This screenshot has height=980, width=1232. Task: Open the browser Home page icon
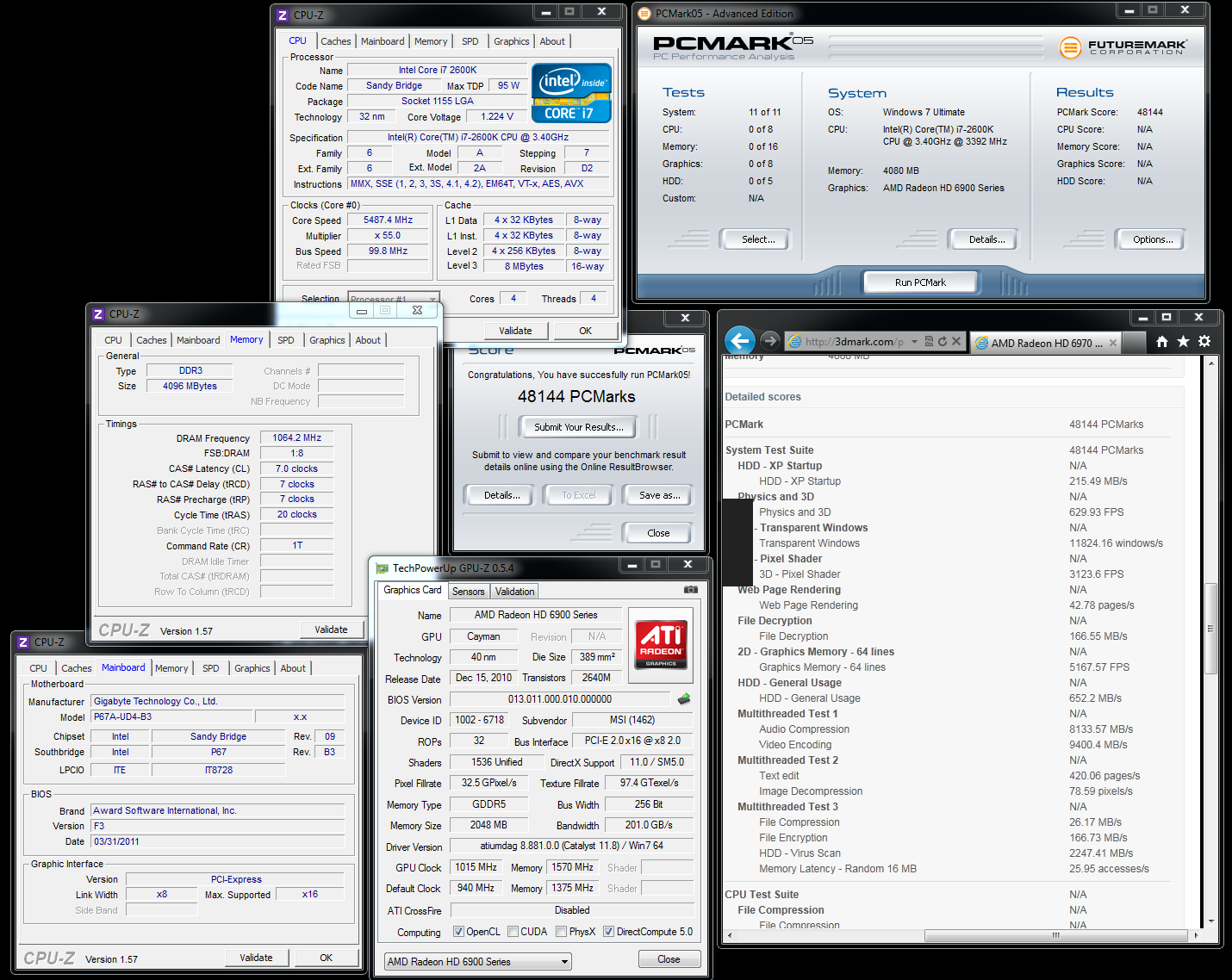click(x=1162, y=342)
